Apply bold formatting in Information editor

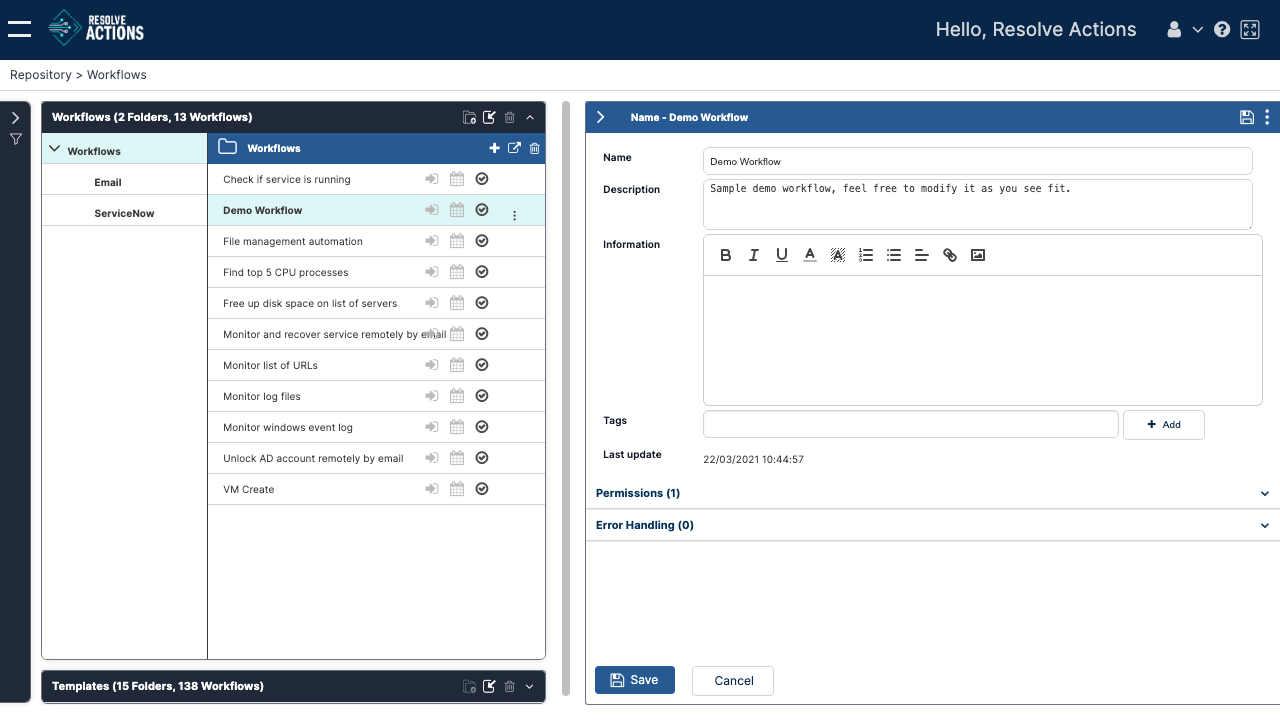726,255
